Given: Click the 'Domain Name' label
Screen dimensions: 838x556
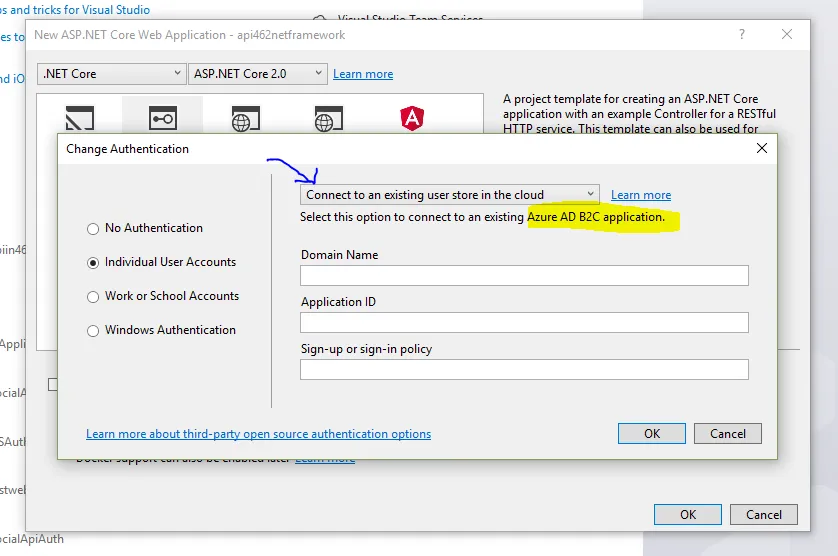Looking at the screenshot, I should click(x=339, y=254).
